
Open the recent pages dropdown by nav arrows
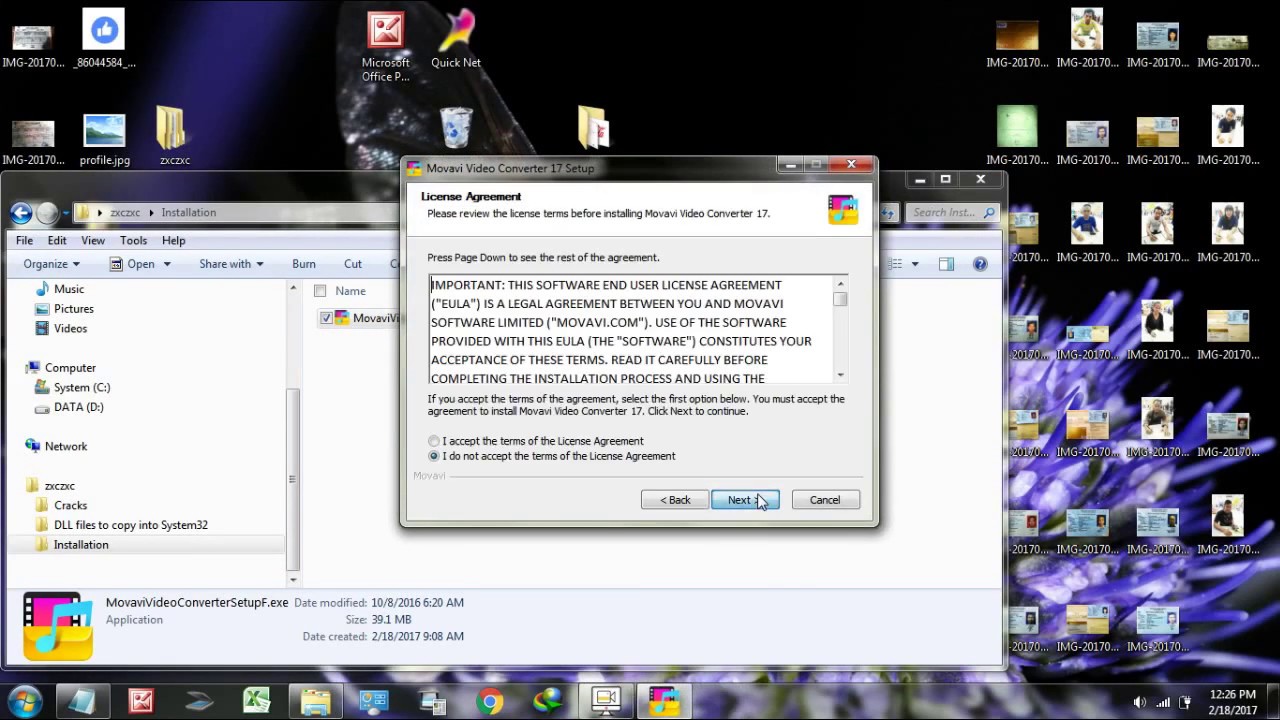coord(66,213)
